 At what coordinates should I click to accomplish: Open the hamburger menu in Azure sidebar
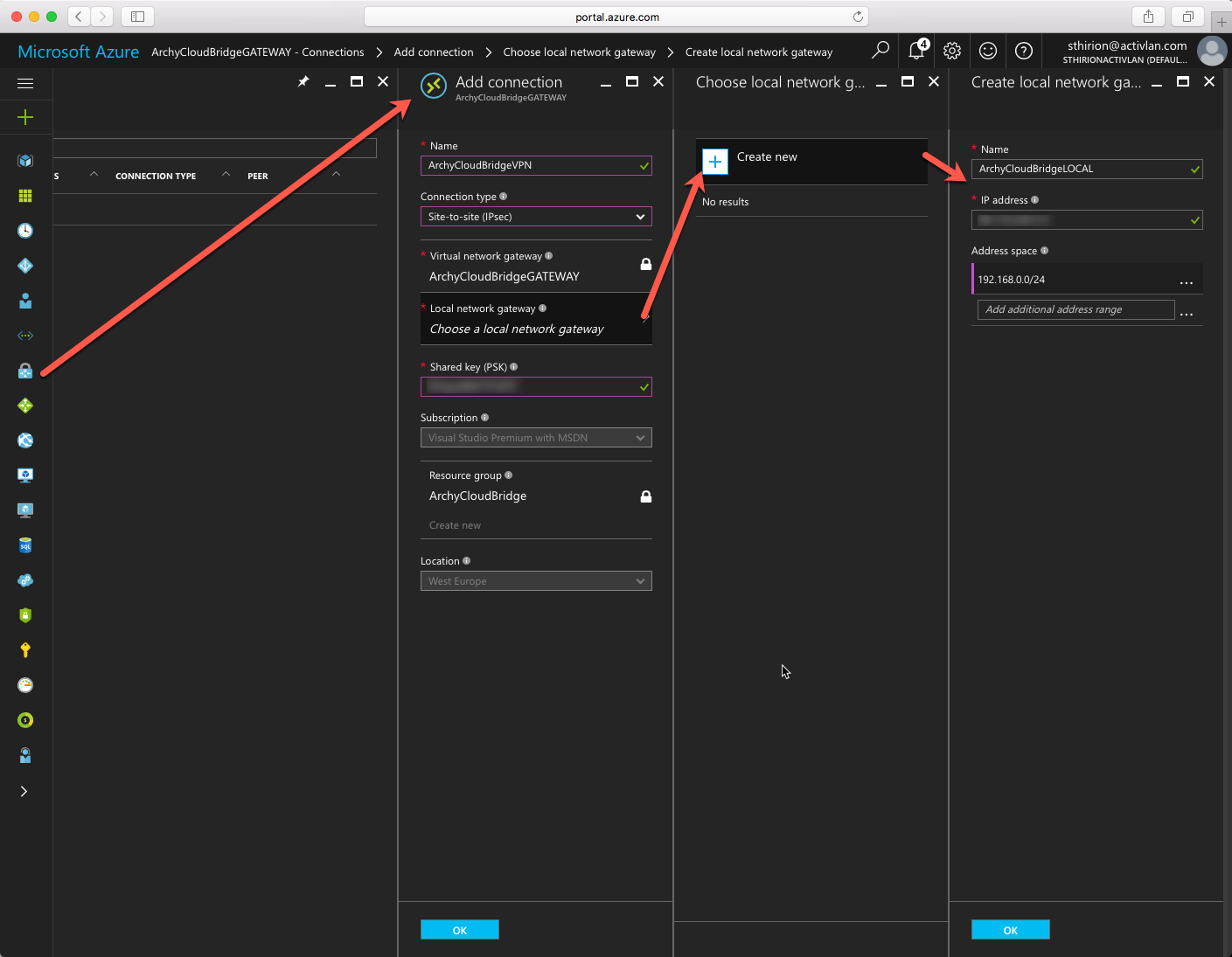25,83
